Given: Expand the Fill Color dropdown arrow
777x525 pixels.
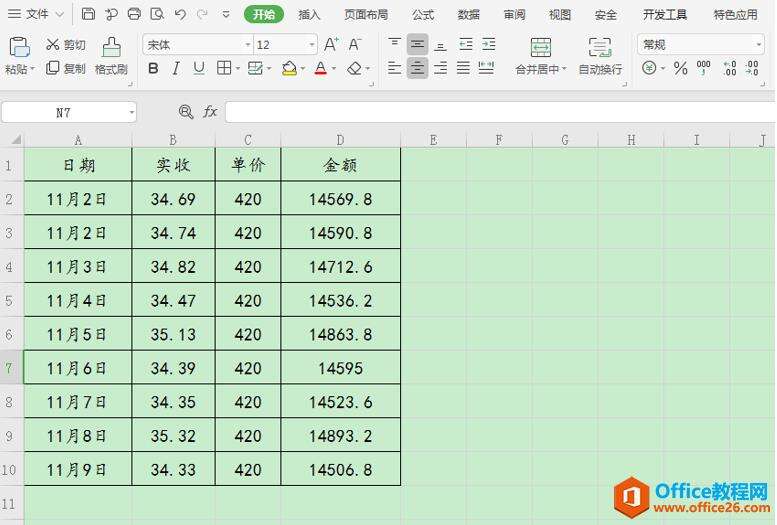Looking at the screenshot, I should (x=303, y=68).
